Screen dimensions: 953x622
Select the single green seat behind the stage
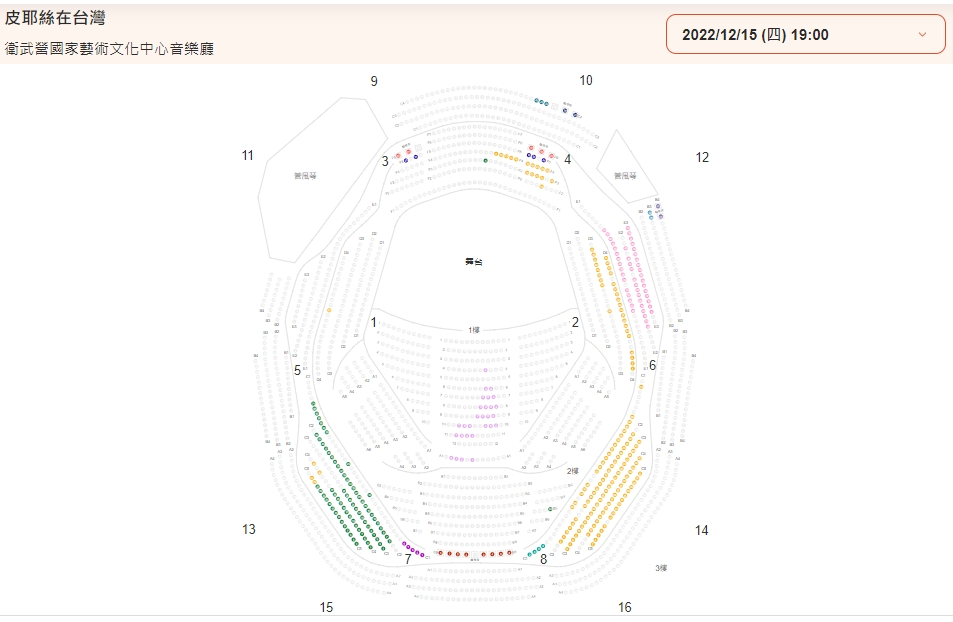point(485,161)
